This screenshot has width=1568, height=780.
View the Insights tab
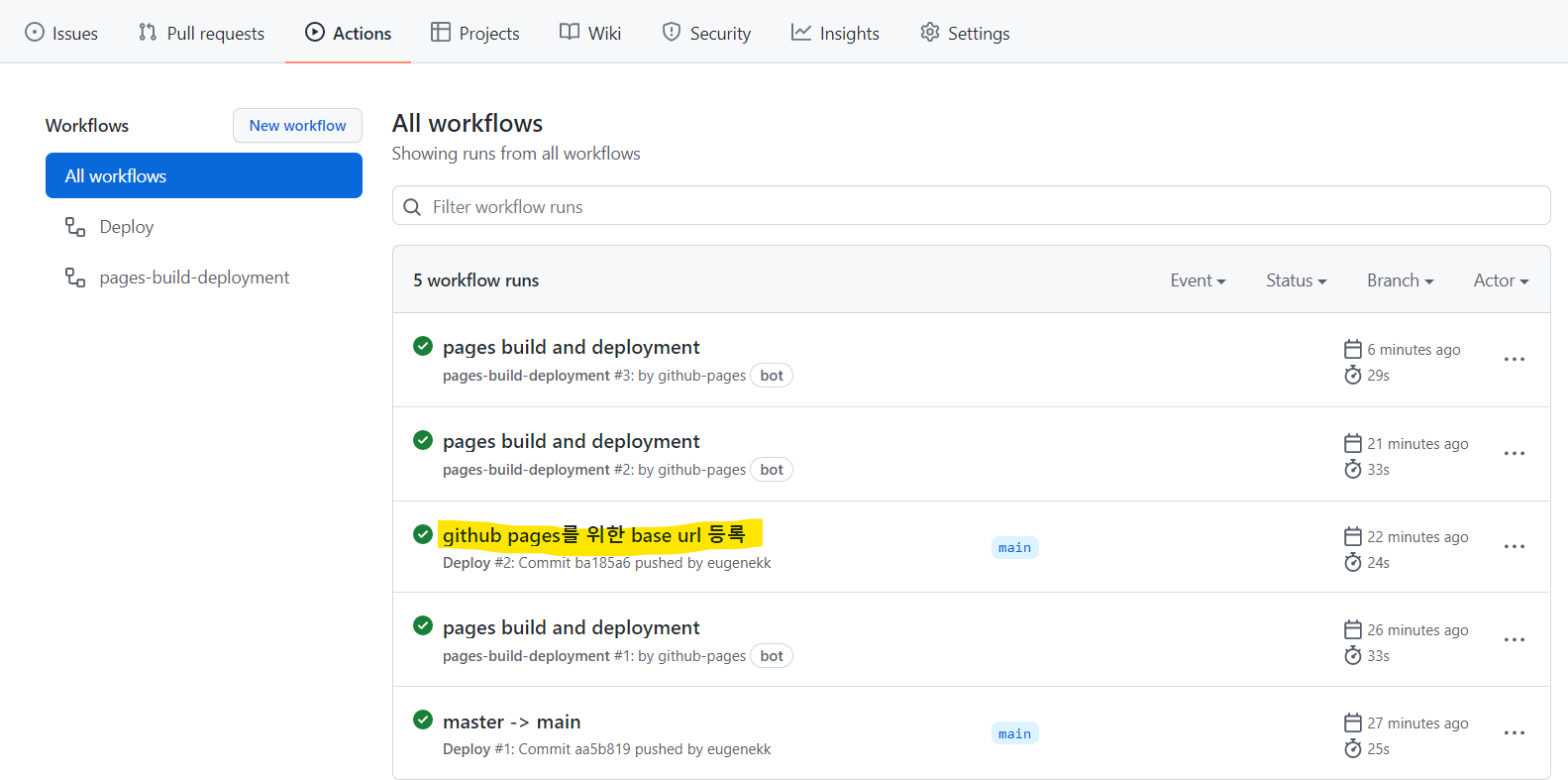(x=835, y=33)
